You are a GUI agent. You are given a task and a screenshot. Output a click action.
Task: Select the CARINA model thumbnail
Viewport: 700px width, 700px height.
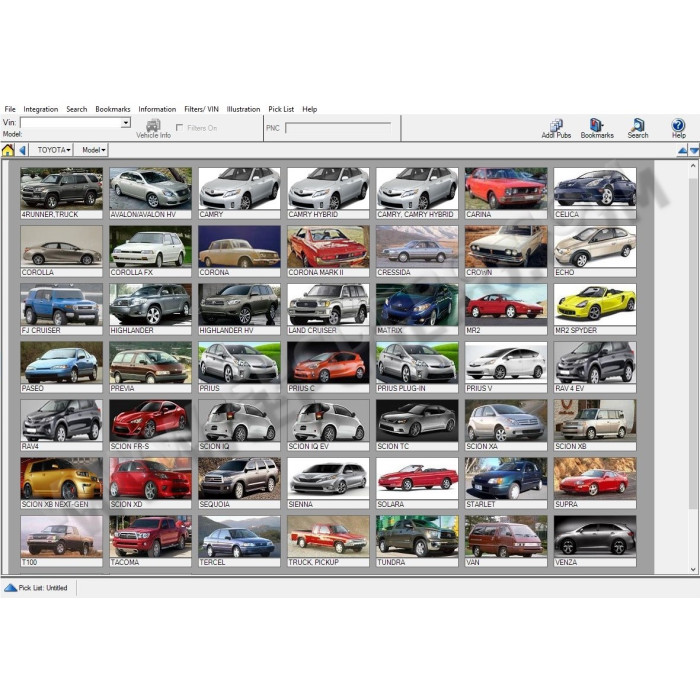click(x=506, y=193)
